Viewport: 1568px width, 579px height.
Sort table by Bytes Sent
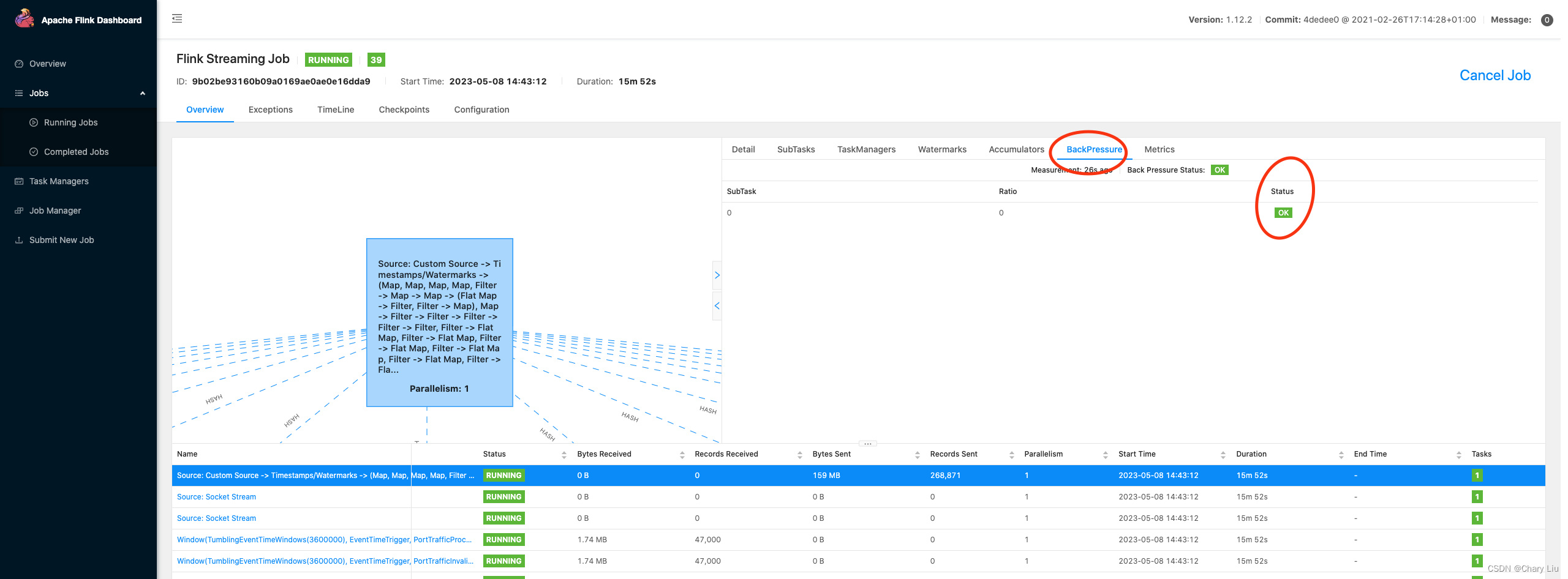coord(917,455)
